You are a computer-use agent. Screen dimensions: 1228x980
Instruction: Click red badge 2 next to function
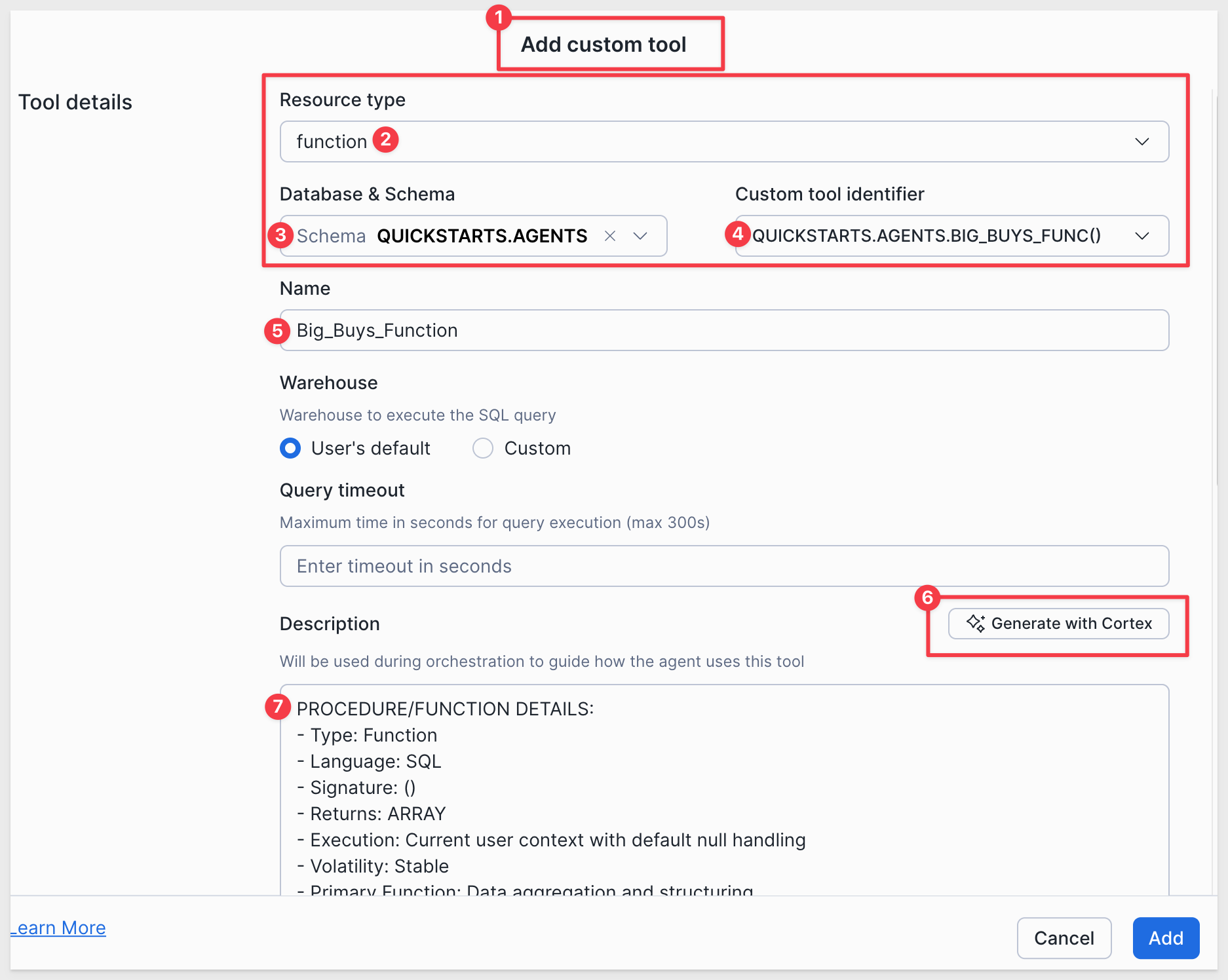click(386, 140)
